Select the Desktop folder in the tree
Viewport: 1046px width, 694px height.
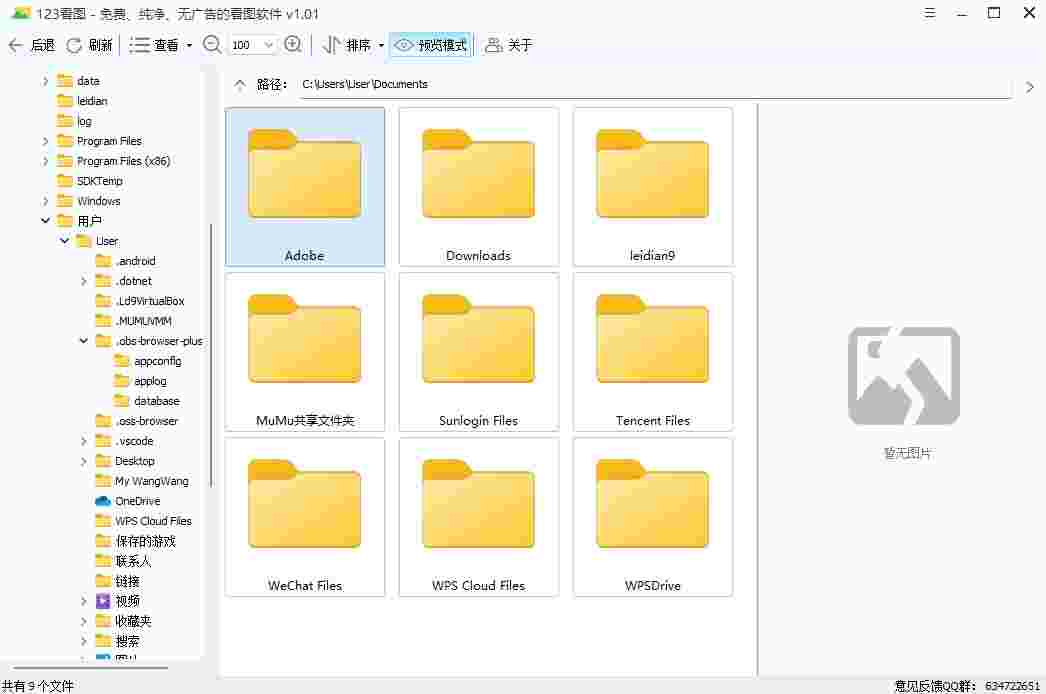coord(134,461)
